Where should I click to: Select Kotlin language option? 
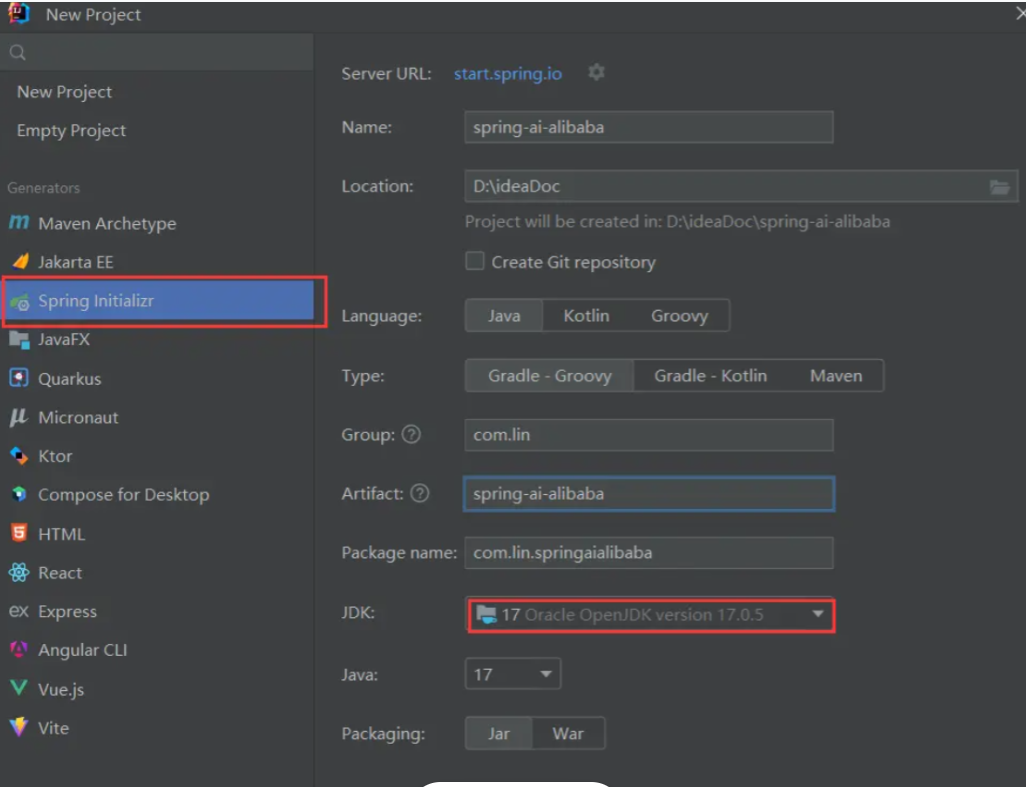[x=586, y=315]
